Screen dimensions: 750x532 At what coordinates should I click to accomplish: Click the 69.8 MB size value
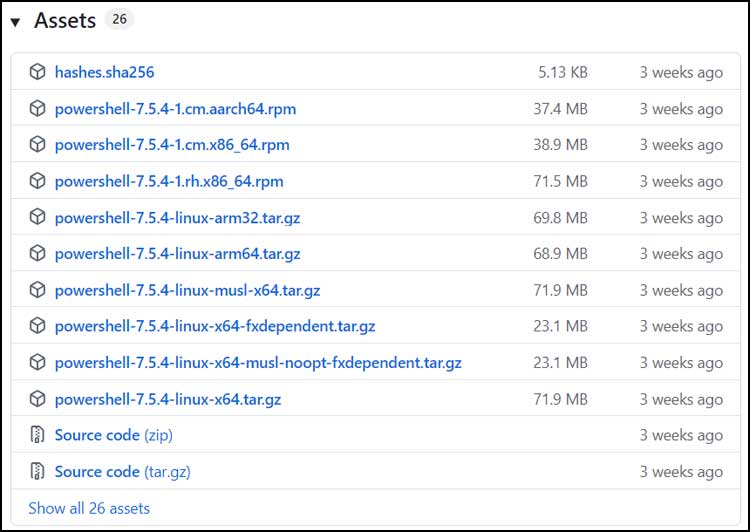click(561, 218)
